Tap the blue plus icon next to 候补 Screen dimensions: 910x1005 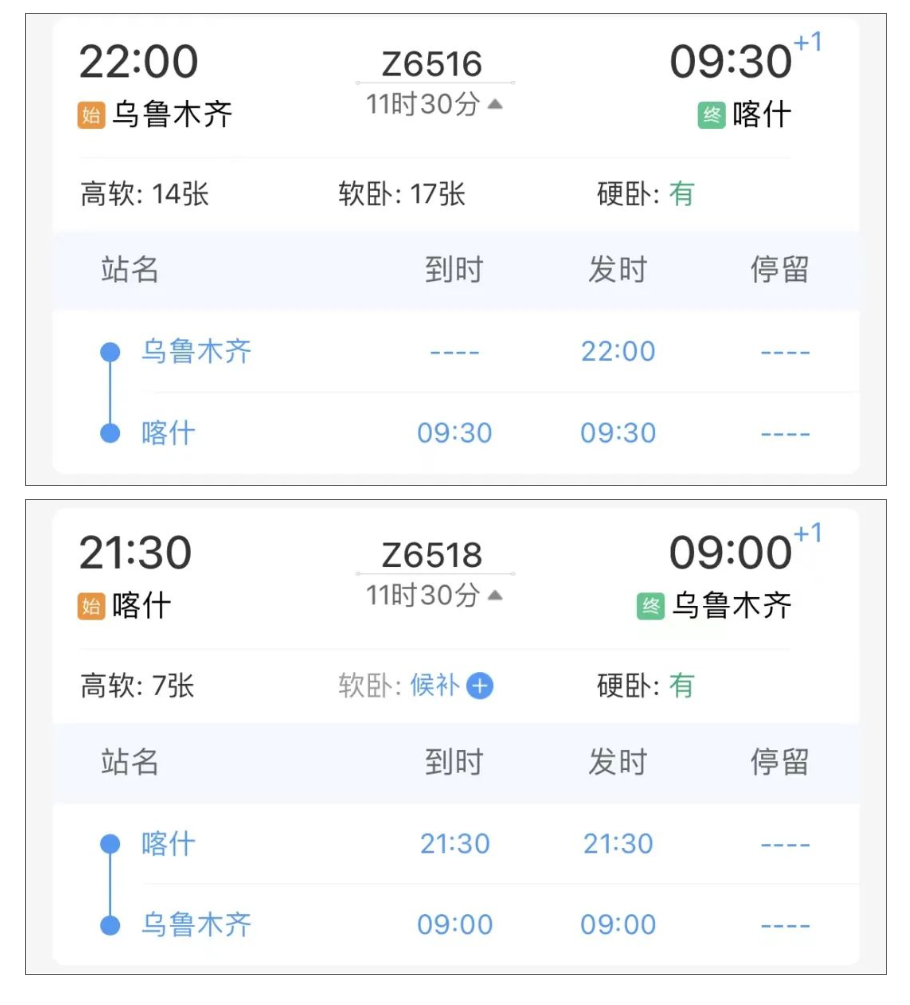point(480,686)
